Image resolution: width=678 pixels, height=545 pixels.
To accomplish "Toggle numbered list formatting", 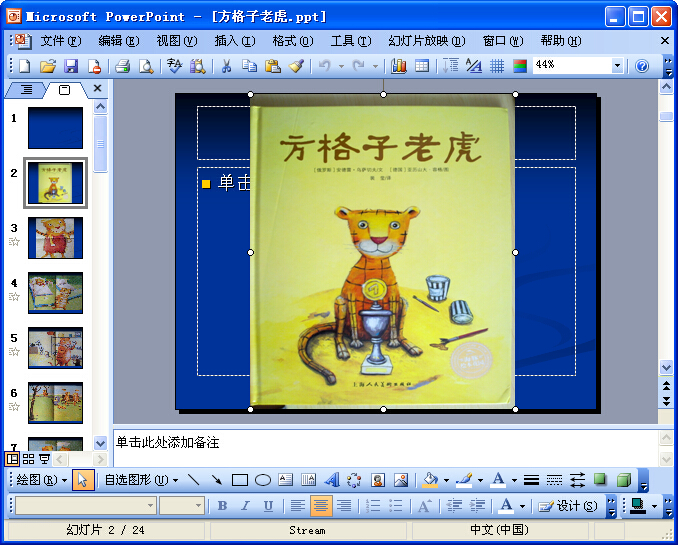I will 373,506.
